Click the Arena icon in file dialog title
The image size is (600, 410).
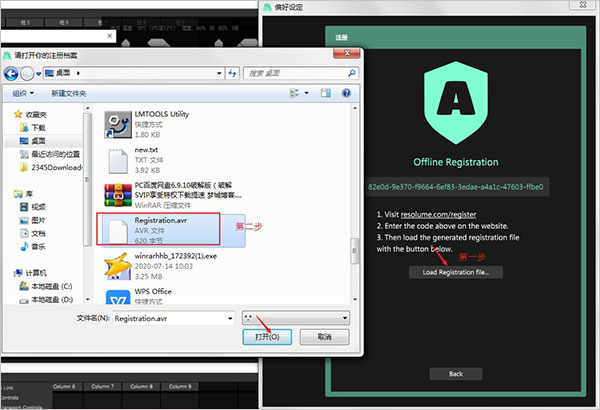[x=7, y=56]
